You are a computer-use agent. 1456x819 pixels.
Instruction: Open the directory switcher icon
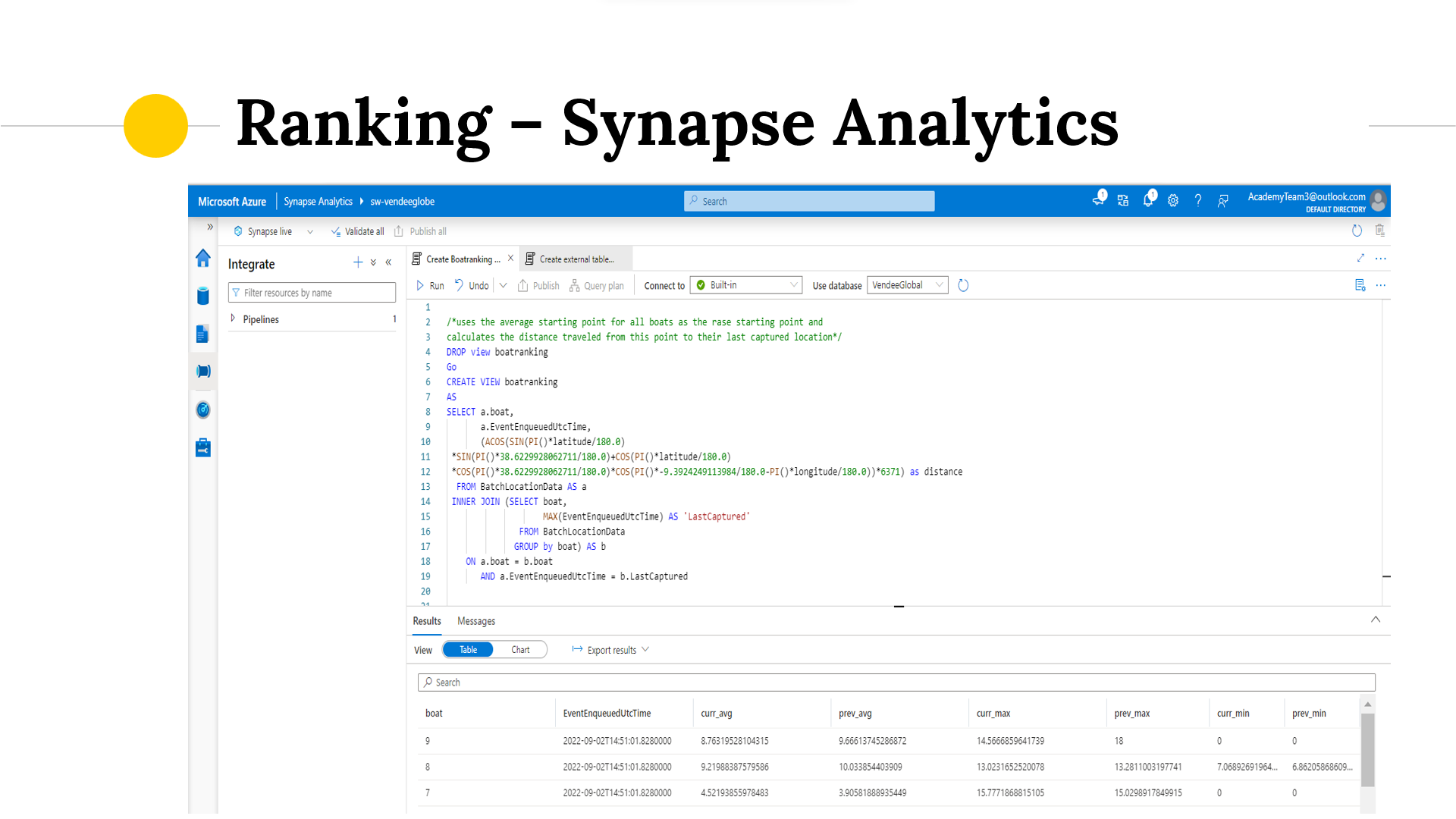1123,201
